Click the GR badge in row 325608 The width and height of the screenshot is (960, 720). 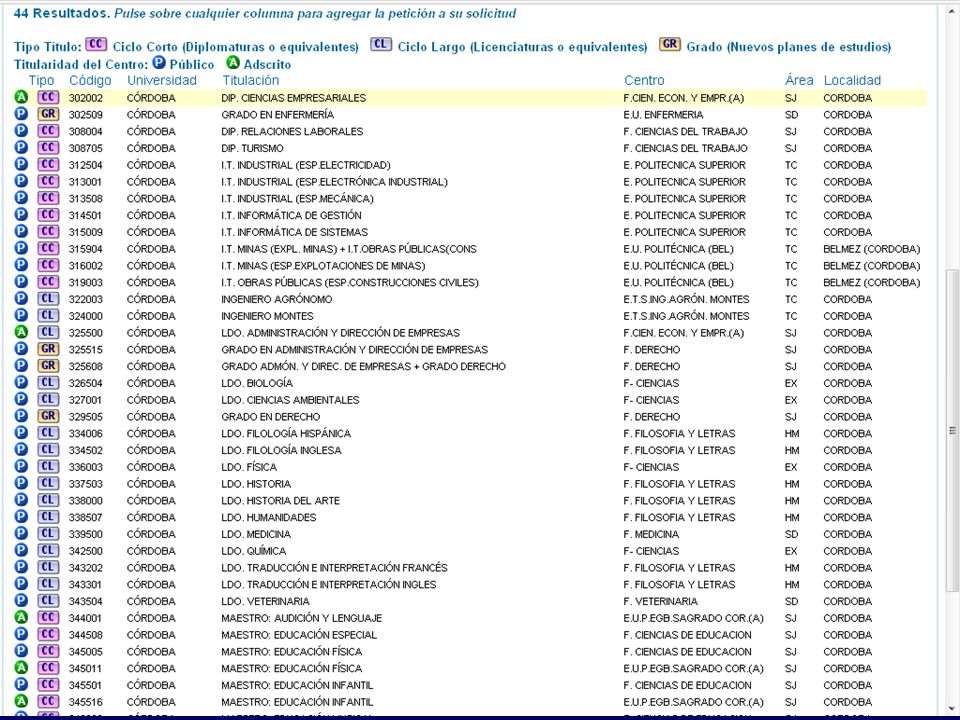coord(48,366)
